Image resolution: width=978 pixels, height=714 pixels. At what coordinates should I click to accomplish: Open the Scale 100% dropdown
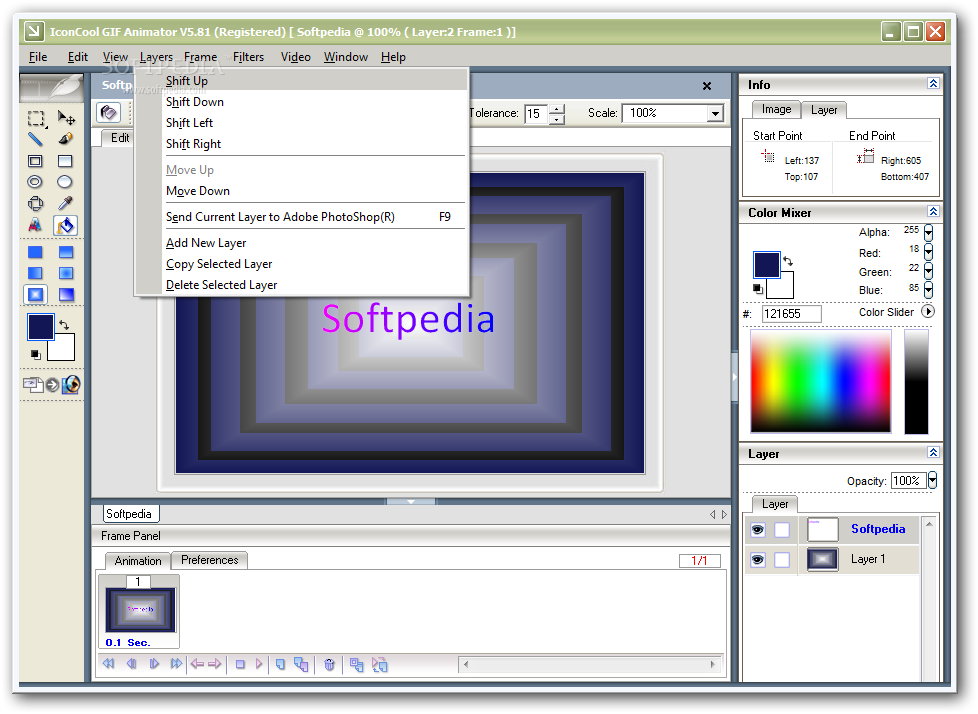click(715, 113)
